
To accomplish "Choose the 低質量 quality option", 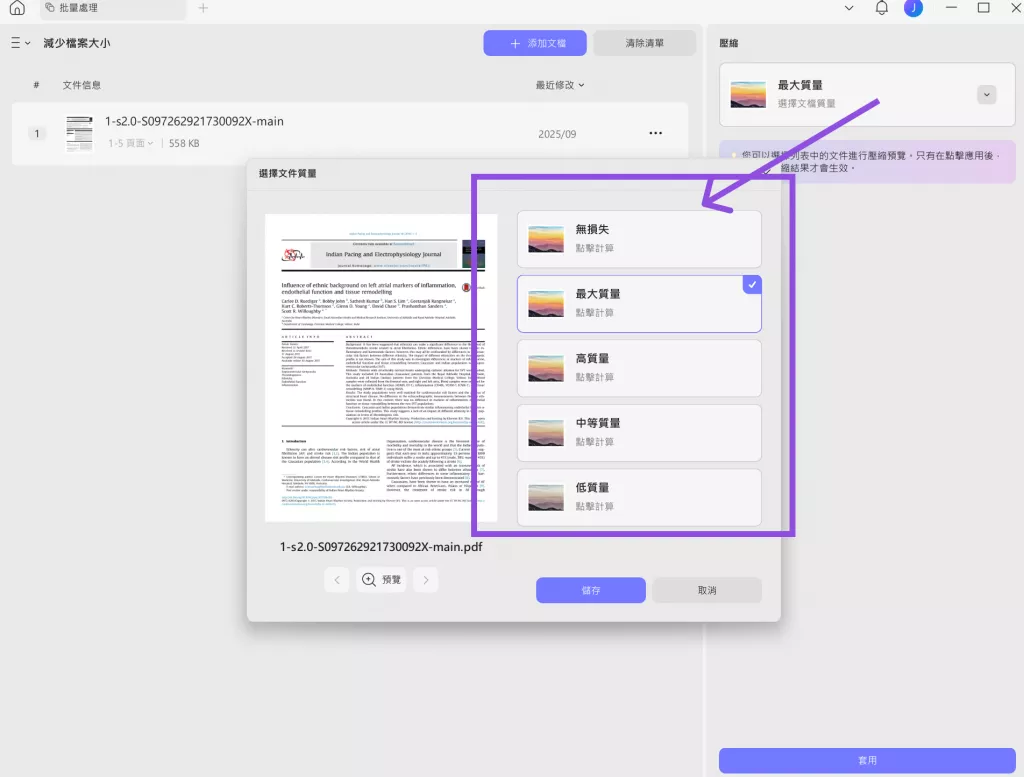I will 639,498.
